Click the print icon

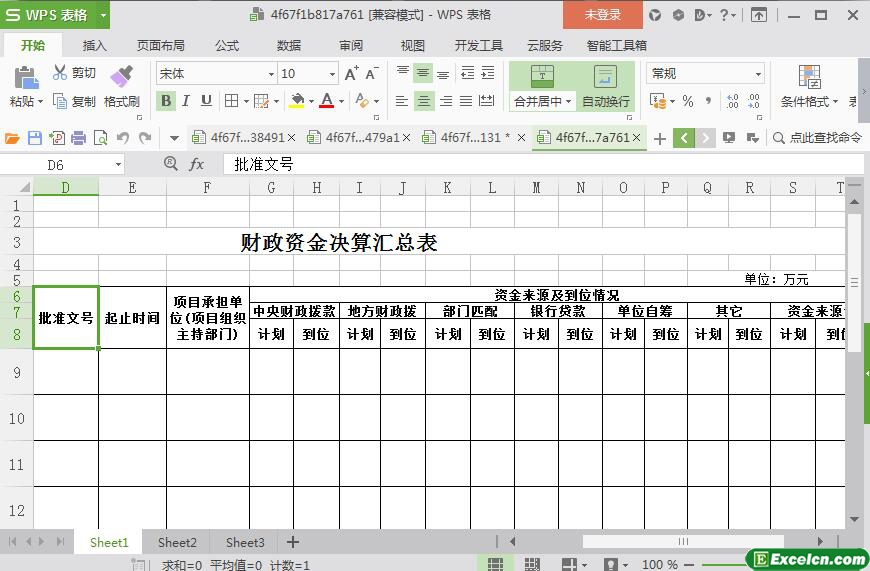[78, 138]
